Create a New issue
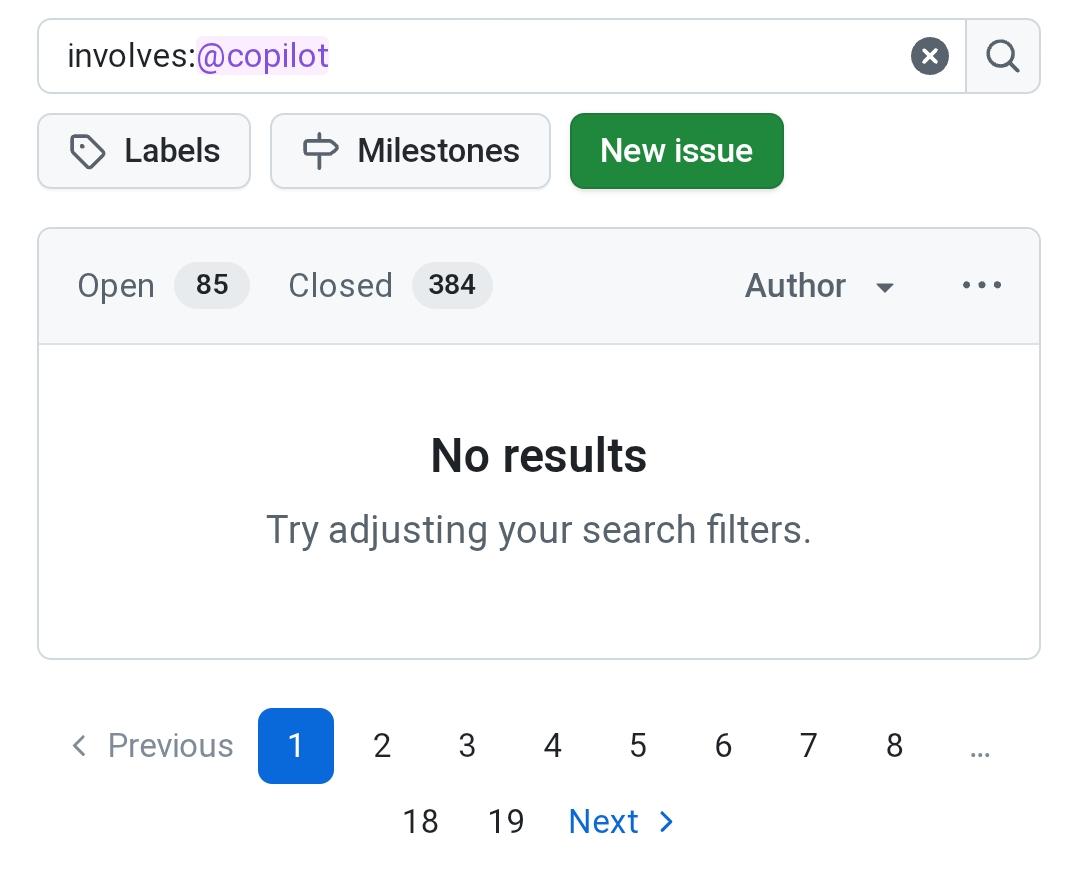Image resolution: width=1079 pixels, height=879 pixels. pyautogui.click(x=676, y=151)
